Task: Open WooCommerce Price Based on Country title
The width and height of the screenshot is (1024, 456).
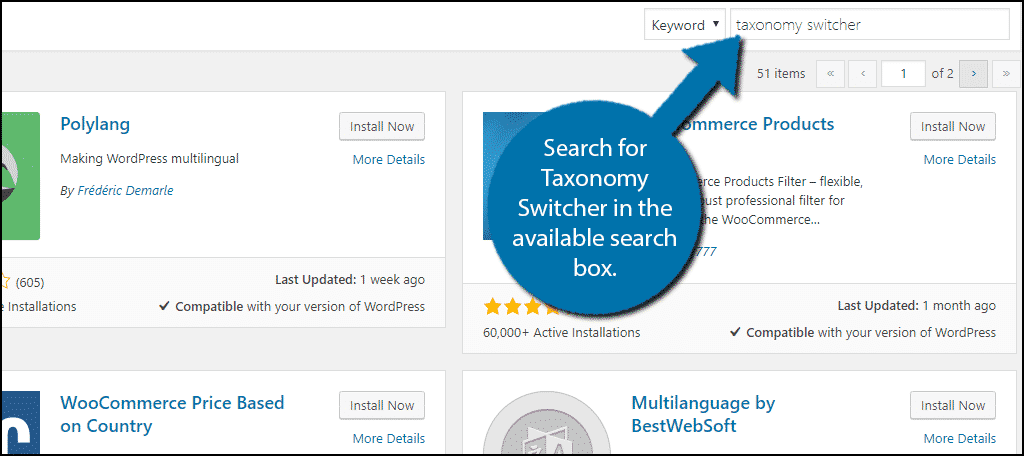Action: point(172,414)
